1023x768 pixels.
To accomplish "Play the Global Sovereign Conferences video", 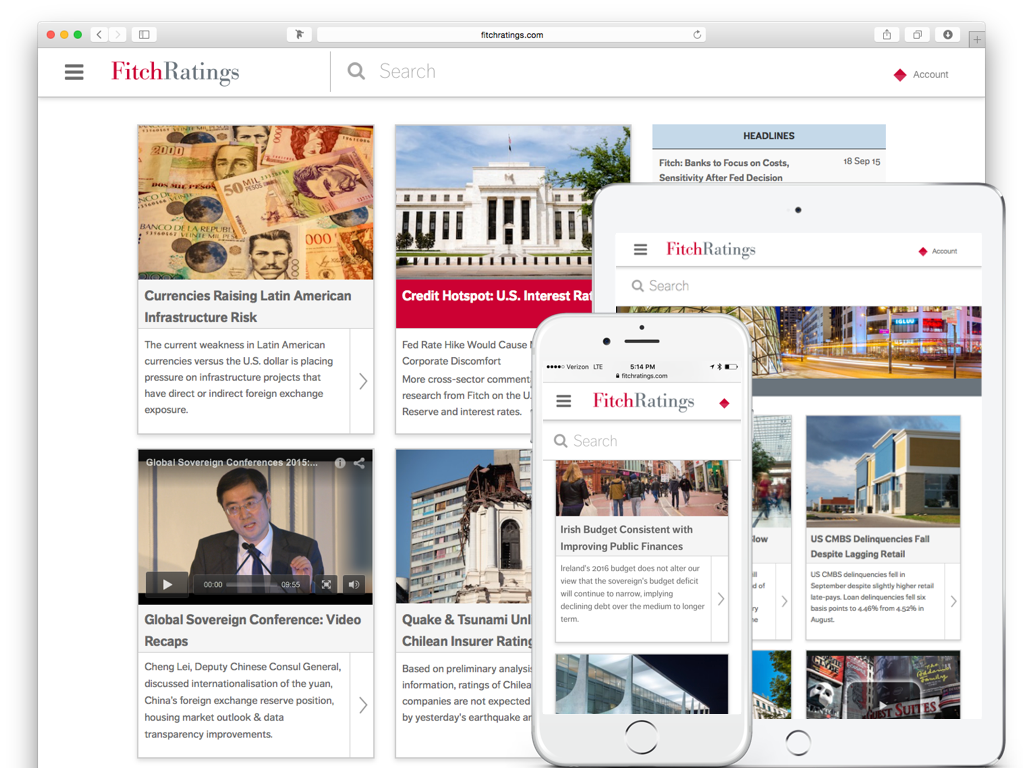I will (x=167, y=585).
